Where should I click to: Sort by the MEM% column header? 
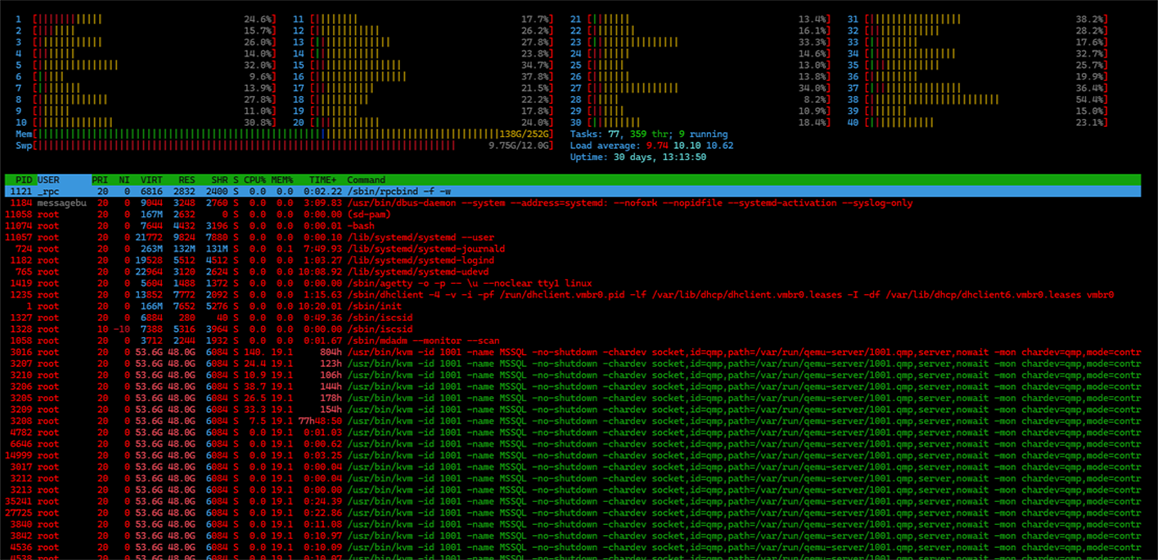pyautogui.click(x=281, y=180)
